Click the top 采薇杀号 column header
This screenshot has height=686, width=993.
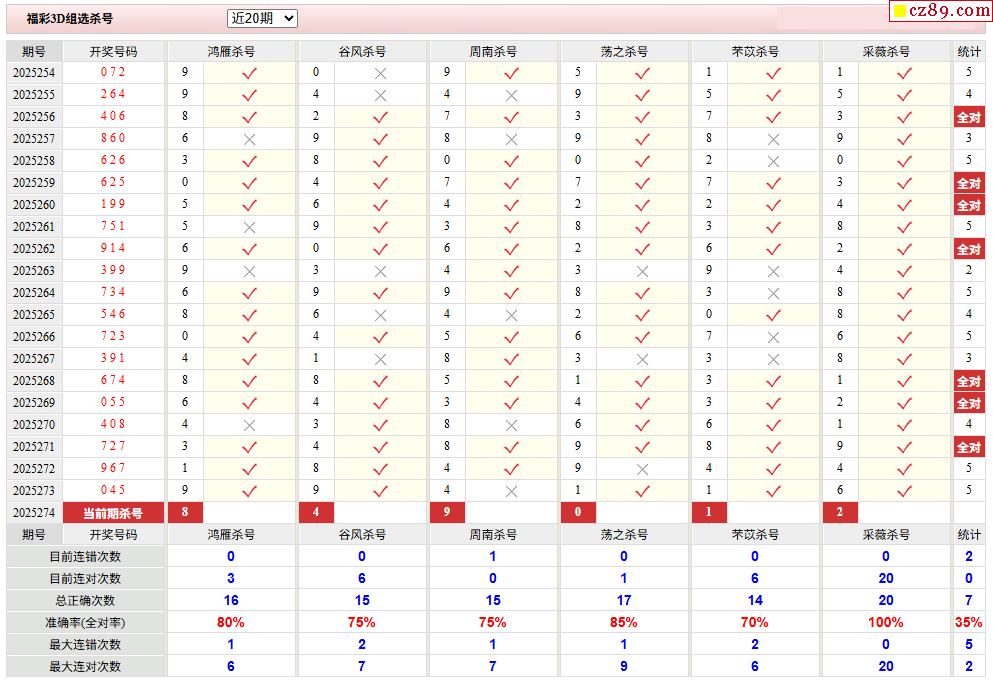[886, 51]
